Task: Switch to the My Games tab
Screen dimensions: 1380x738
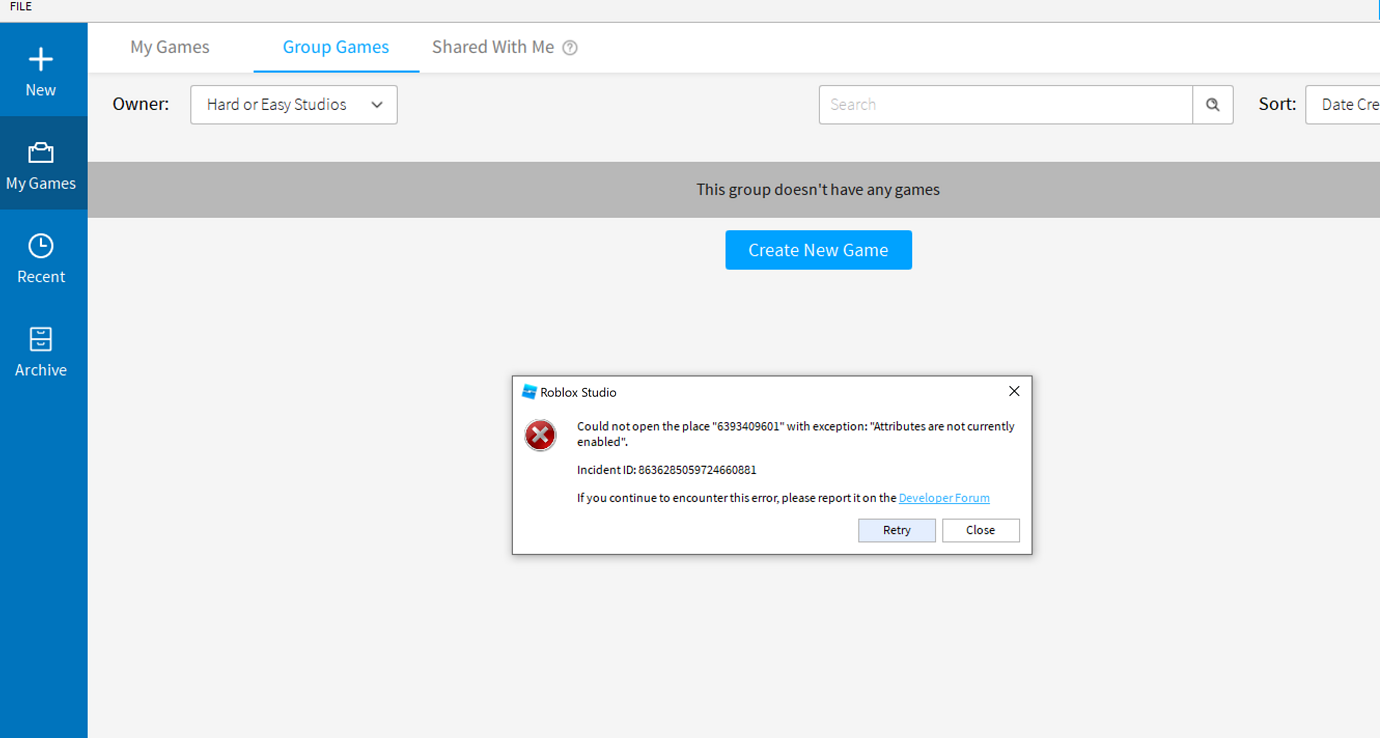Action: tap(170, 47)
